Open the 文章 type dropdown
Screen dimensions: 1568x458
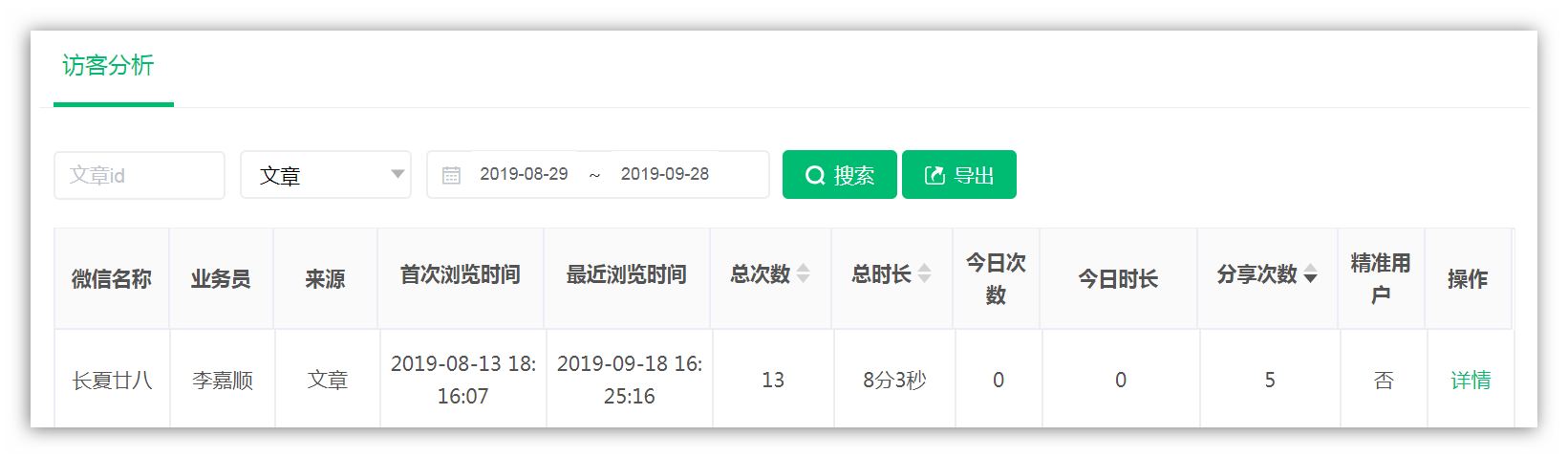(x=326, y=175)
